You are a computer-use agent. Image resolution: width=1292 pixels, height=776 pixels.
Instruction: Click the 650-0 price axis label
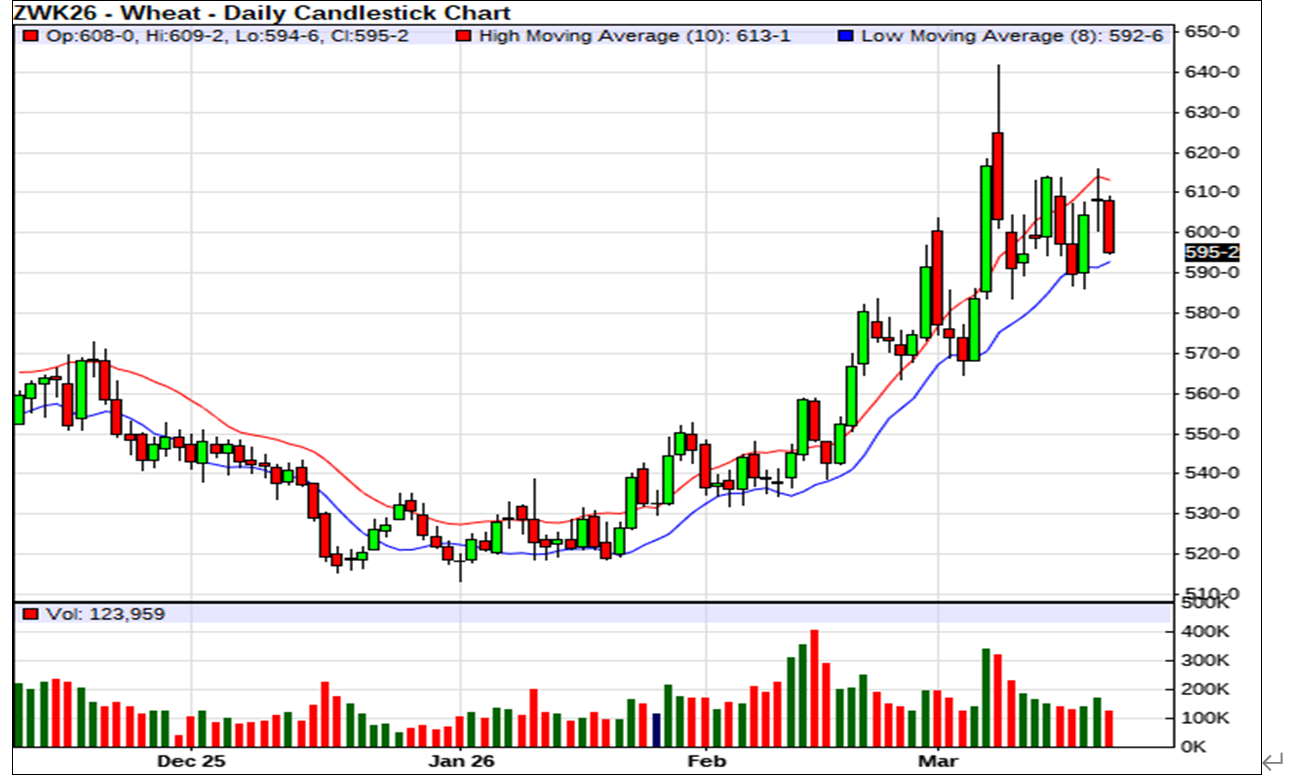point(1212,31)
